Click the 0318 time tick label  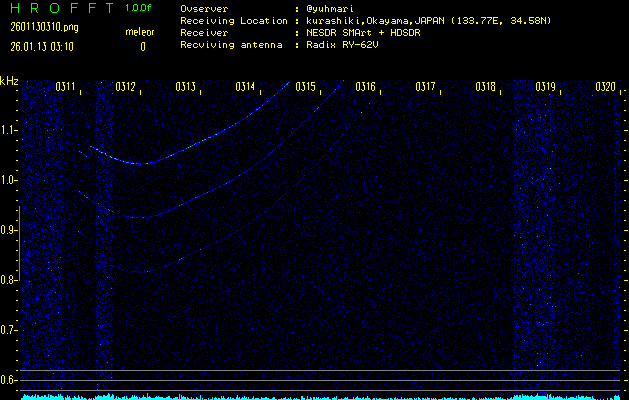[x=486, y=87]
